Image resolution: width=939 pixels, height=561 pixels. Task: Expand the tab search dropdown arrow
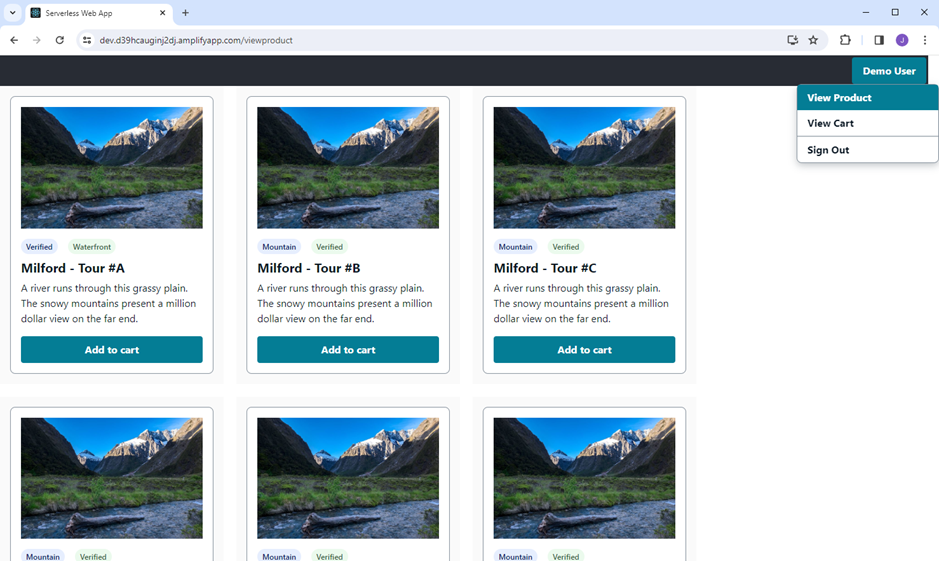[12, 13]
